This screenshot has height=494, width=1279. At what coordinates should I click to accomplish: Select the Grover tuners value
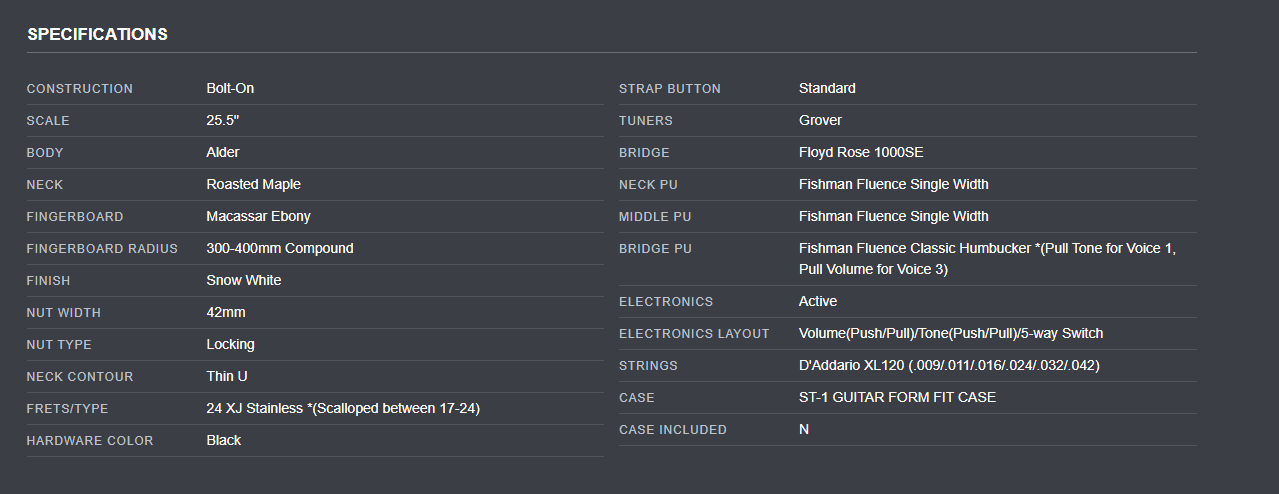tap(820, 120)
